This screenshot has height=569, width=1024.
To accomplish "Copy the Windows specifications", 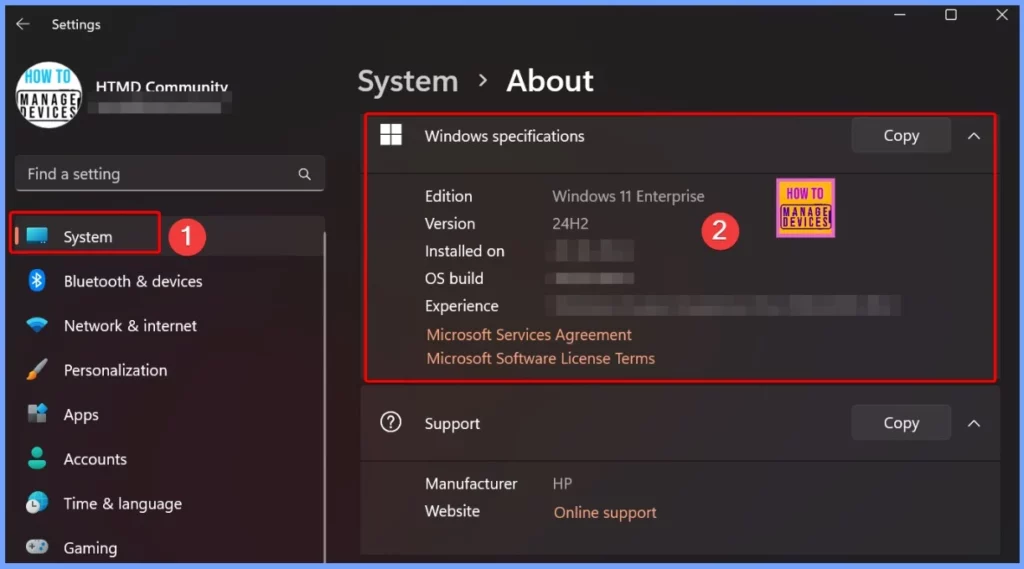I will point(901,136).
